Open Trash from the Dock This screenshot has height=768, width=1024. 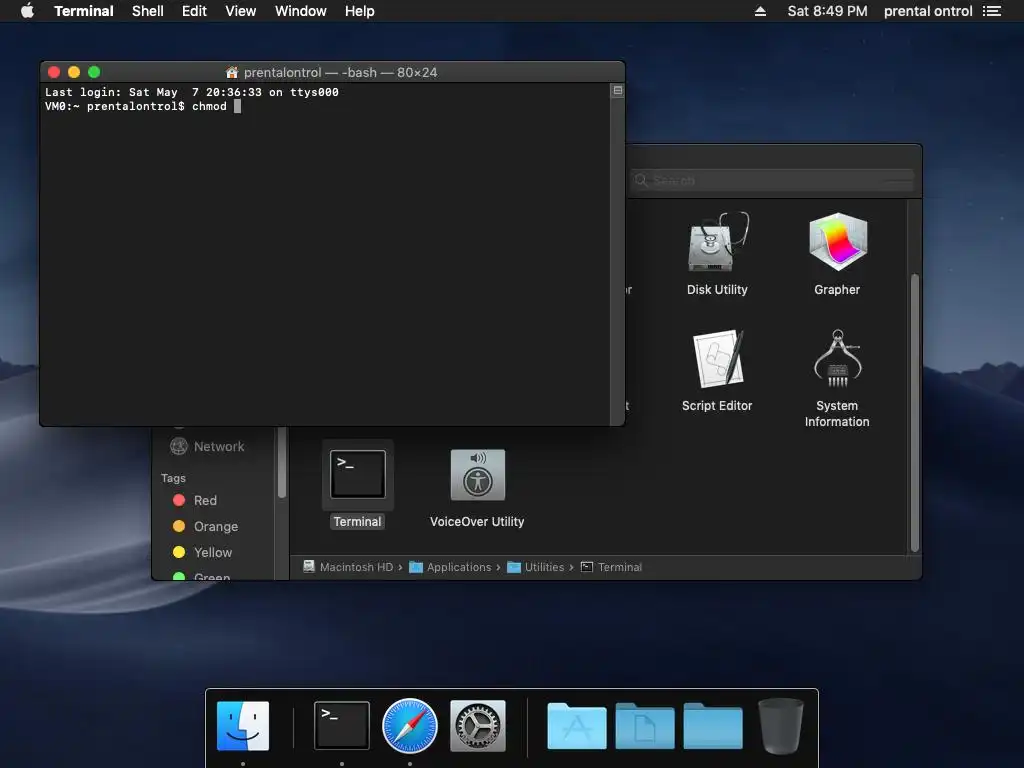tap(780, 726)
